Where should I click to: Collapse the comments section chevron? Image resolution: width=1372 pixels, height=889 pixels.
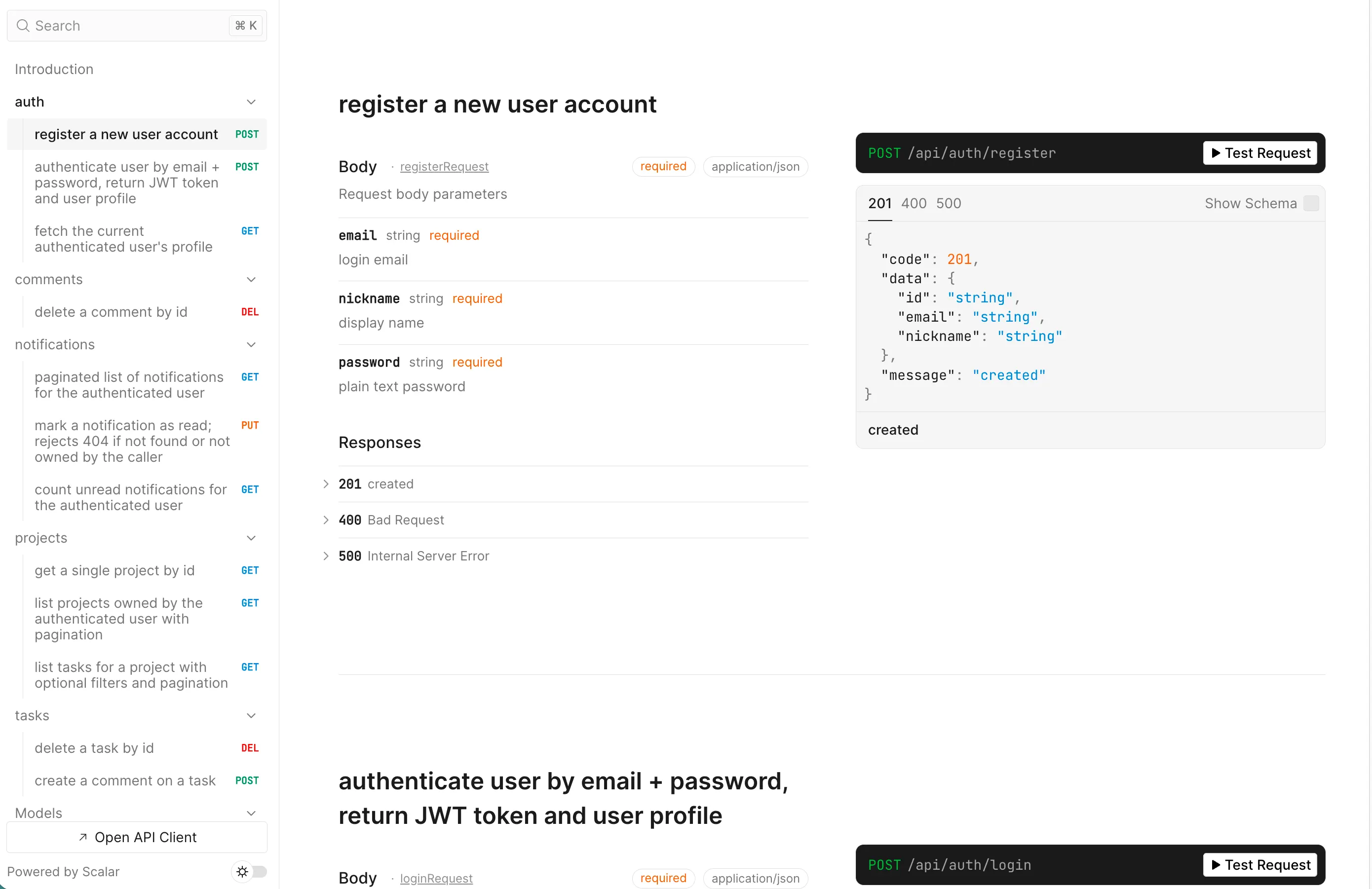click(x=251, y=279)
